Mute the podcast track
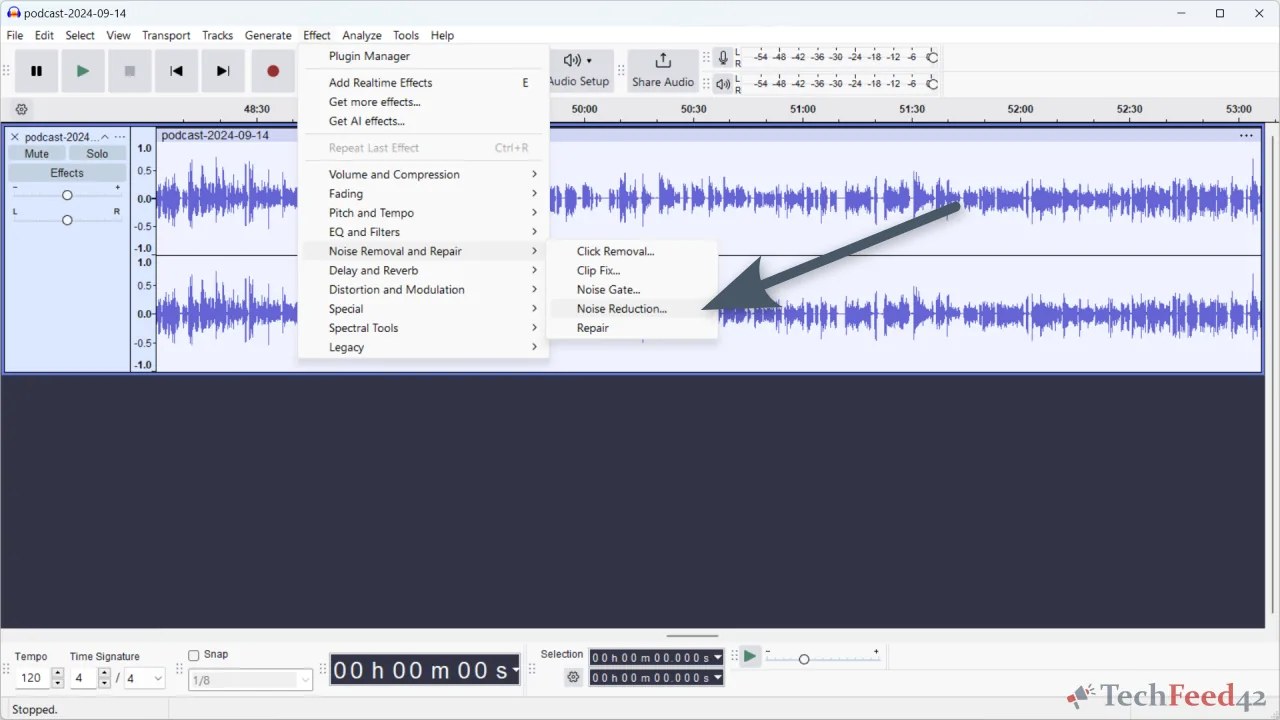This screenshot has height=720, width=1280. tap(37, 154)
